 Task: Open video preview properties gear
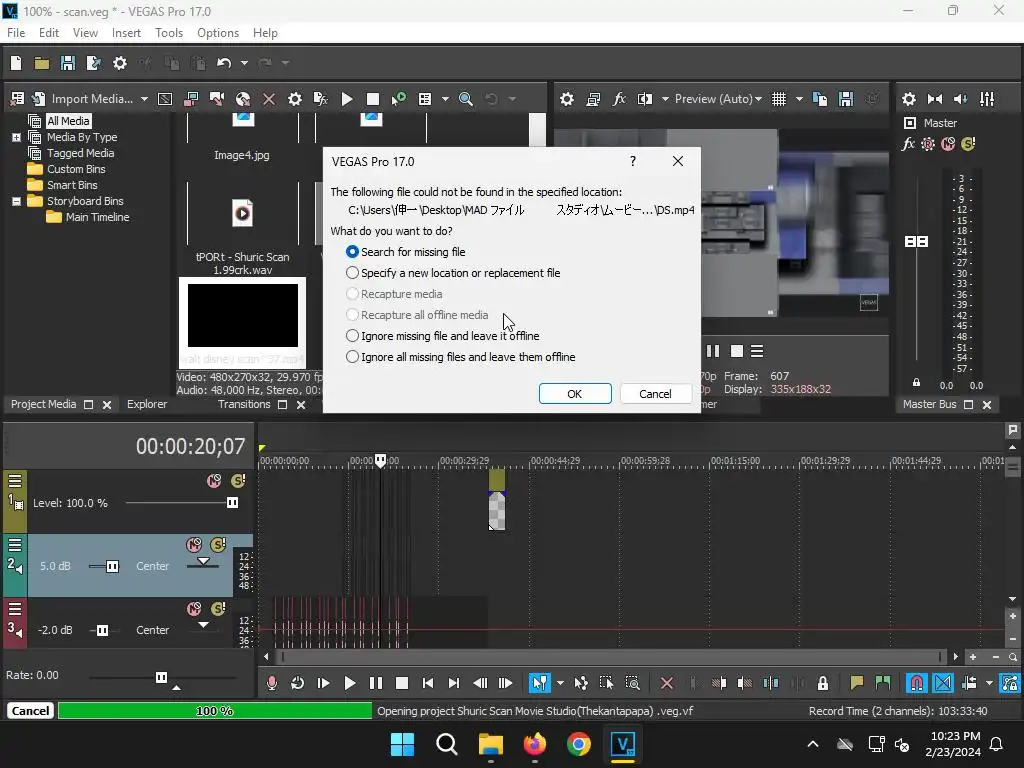567,99
